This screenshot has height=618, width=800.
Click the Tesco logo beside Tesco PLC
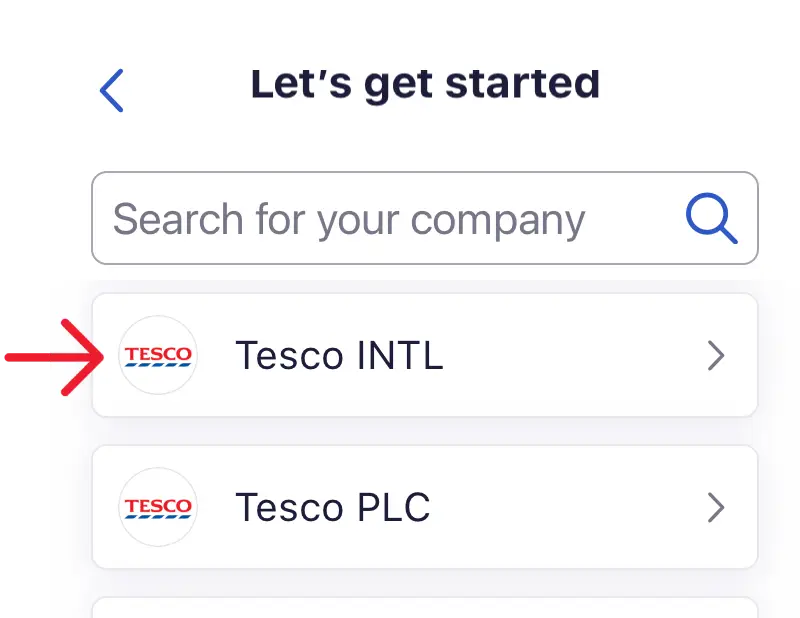pos(157,507)
